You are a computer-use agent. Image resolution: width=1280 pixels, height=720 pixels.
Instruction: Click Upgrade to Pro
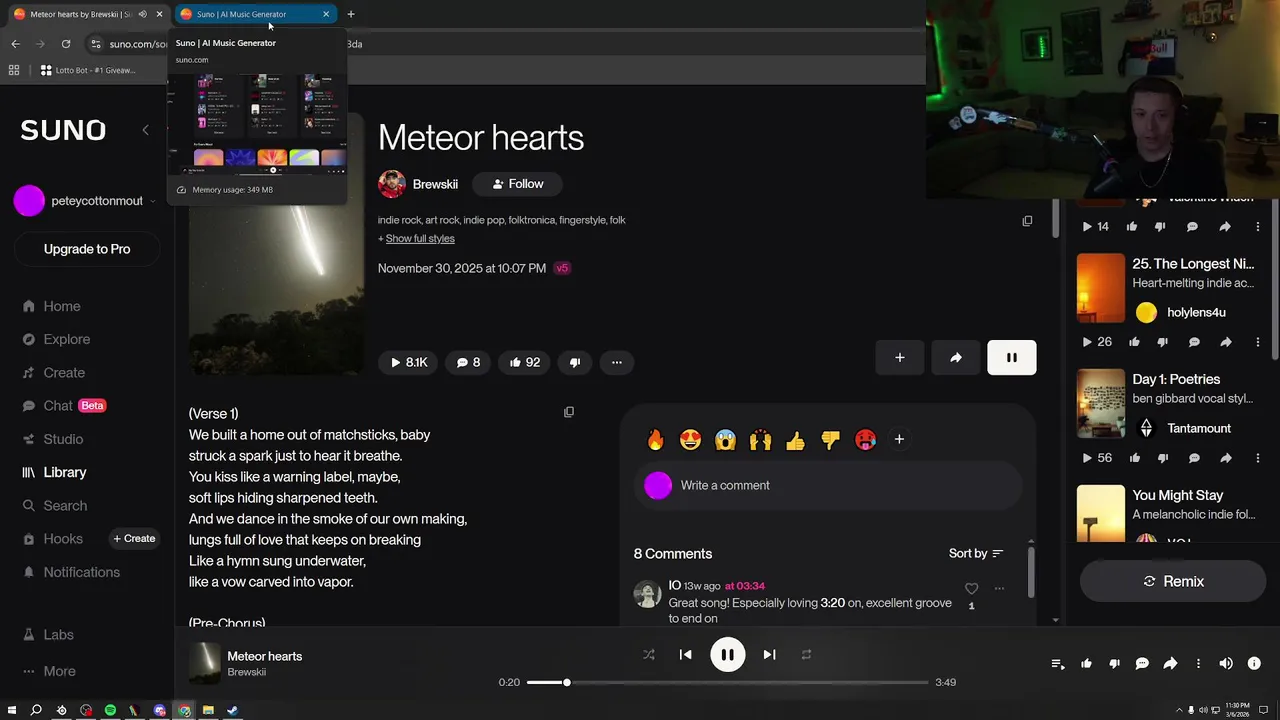pos(87,249)
